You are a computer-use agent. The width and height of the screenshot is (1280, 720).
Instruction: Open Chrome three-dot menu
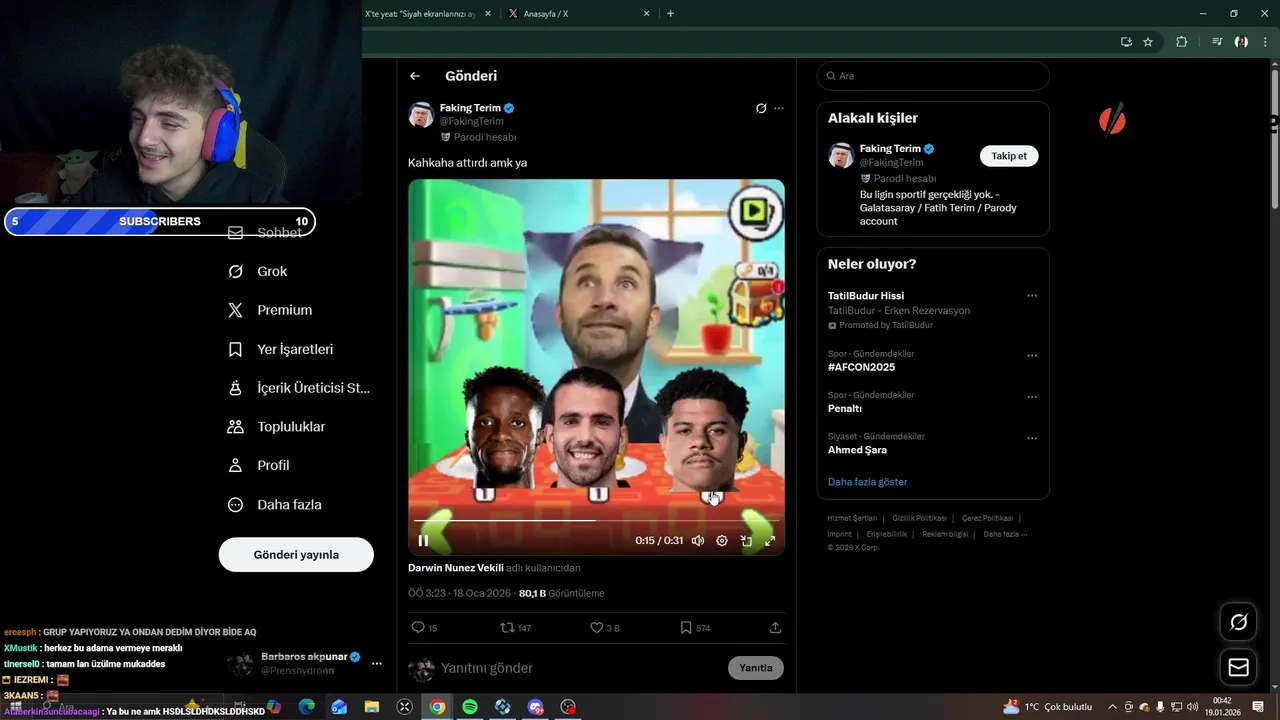coord(1264,42)
